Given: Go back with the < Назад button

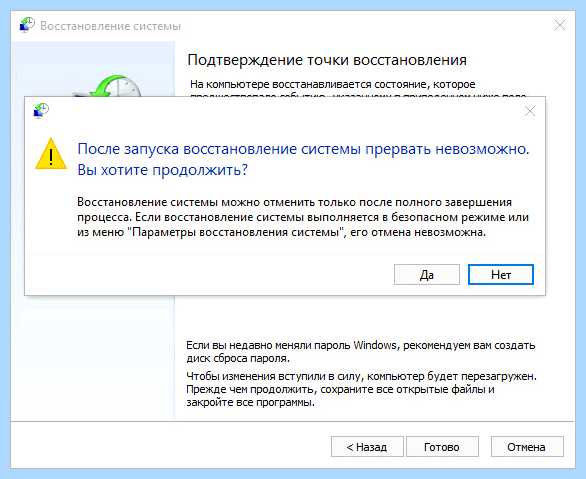Looking at the screenshot, I should pos(367,446).
